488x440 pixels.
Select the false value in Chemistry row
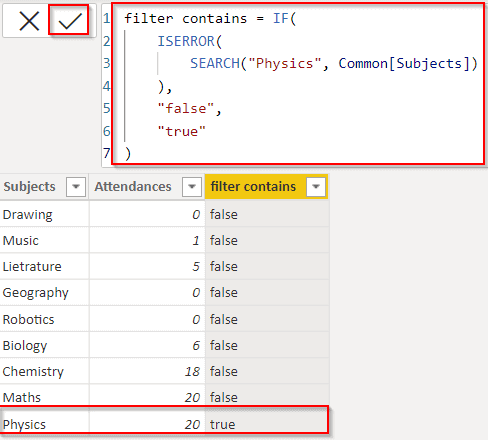(267, 371)
